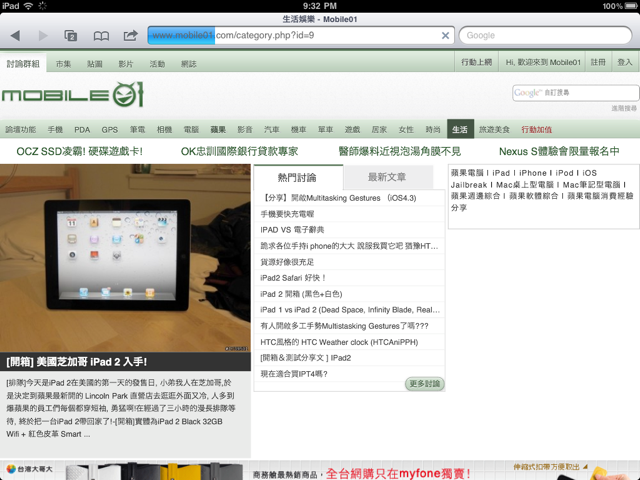The height and width of the screenshot is (480, 640).
Task: Open the 影音 category
Action: 245,129
